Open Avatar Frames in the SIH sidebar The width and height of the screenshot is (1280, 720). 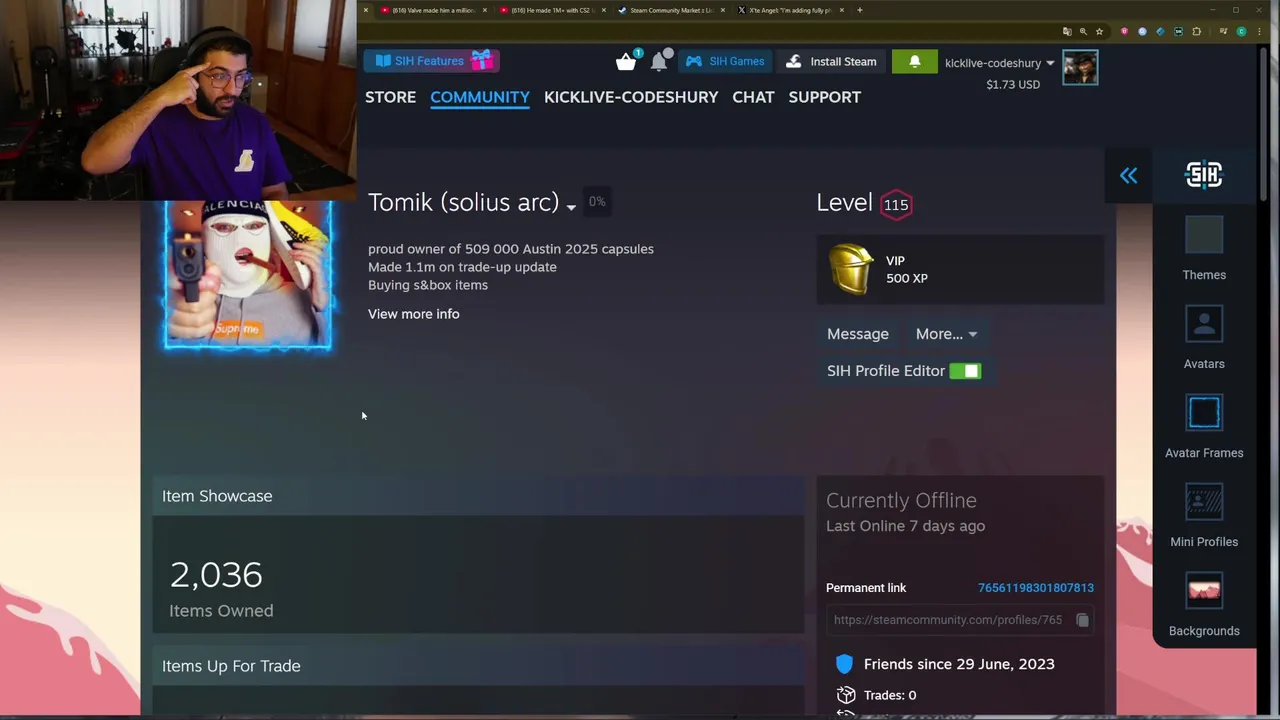point(1204,427)
